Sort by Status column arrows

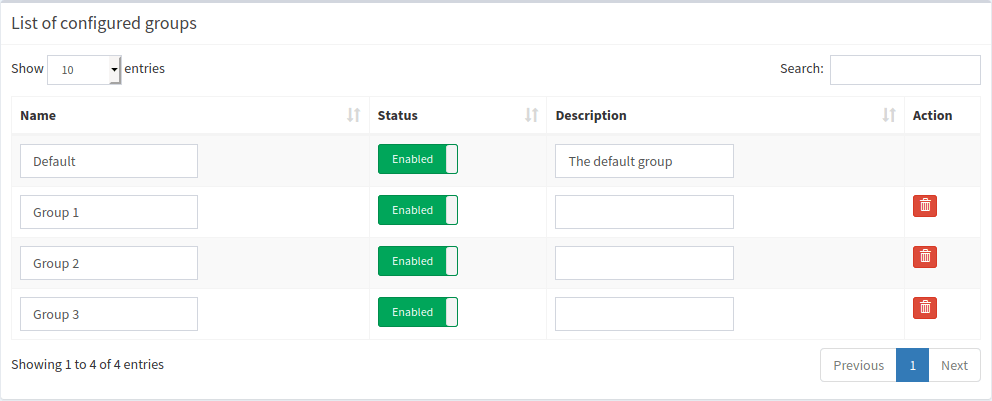point(531,115)
